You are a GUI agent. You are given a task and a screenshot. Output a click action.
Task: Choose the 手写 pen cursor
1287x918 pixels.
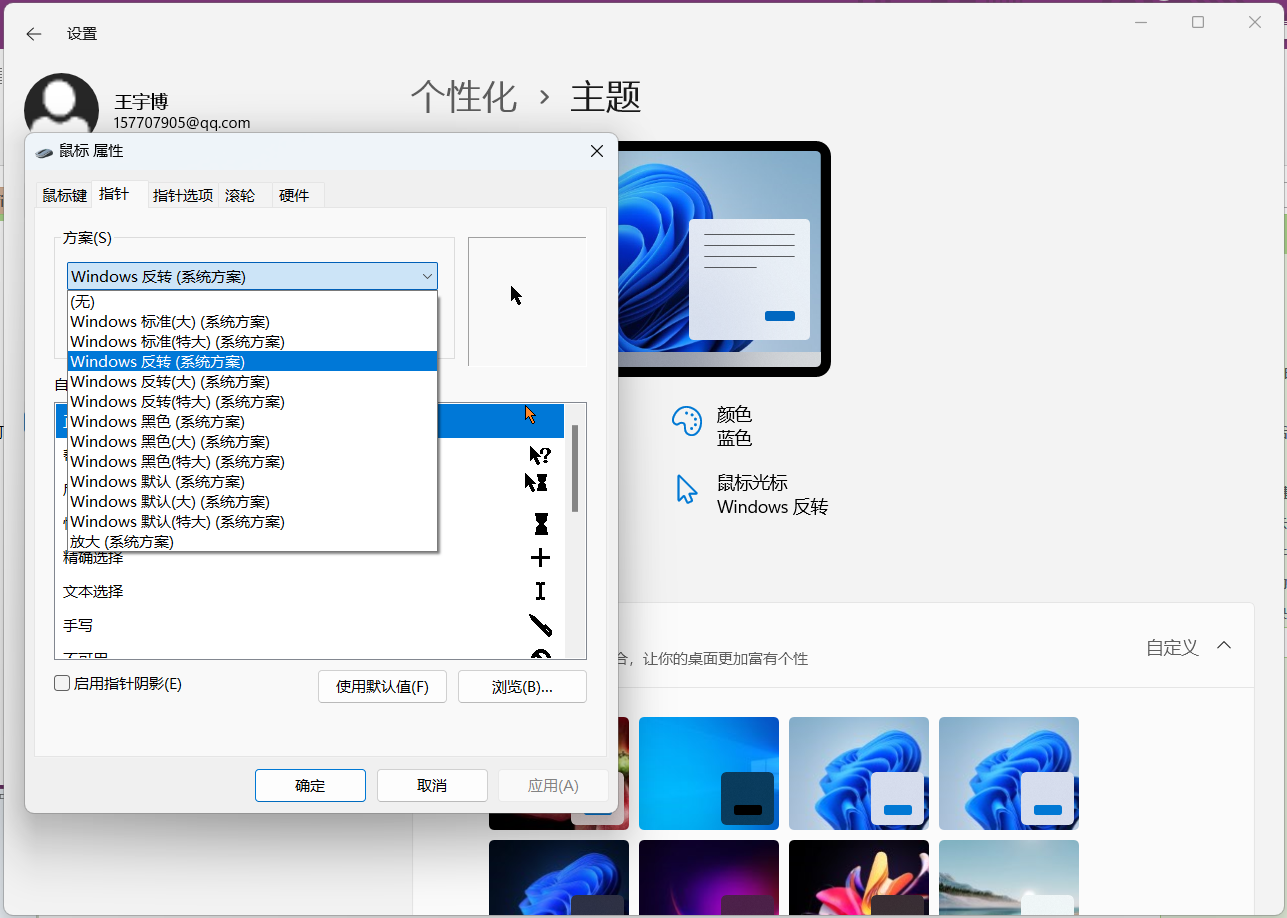pyautogui.click(x=541, y=625)
